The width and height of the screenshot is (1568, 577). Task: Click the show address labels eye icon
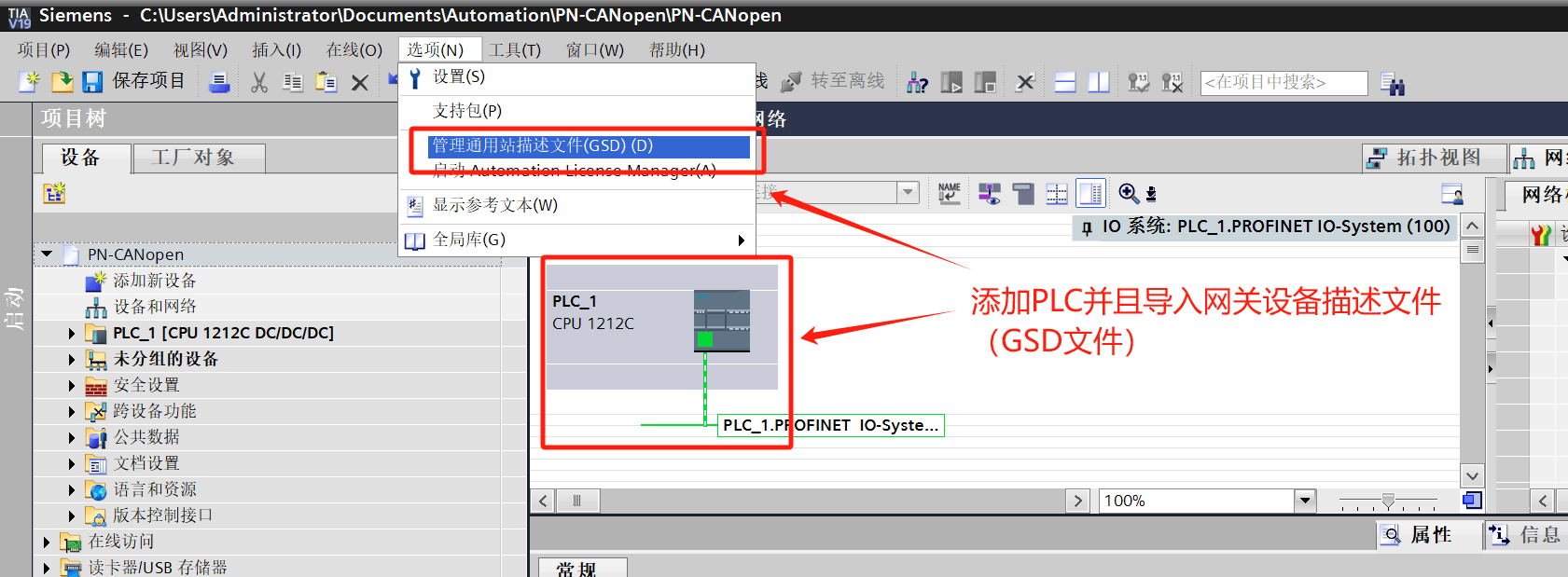(990, 193)
